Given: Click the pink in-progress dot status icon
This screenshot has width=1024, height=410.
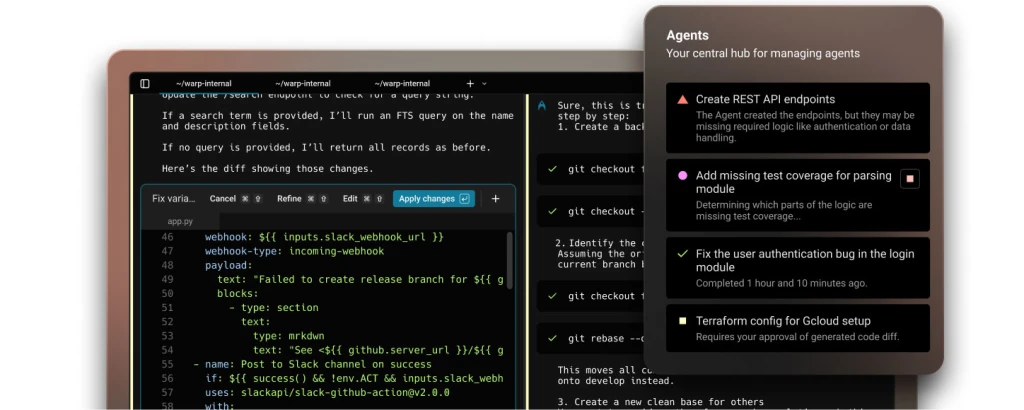Looking at the screenshot, I should click(682, 176).
